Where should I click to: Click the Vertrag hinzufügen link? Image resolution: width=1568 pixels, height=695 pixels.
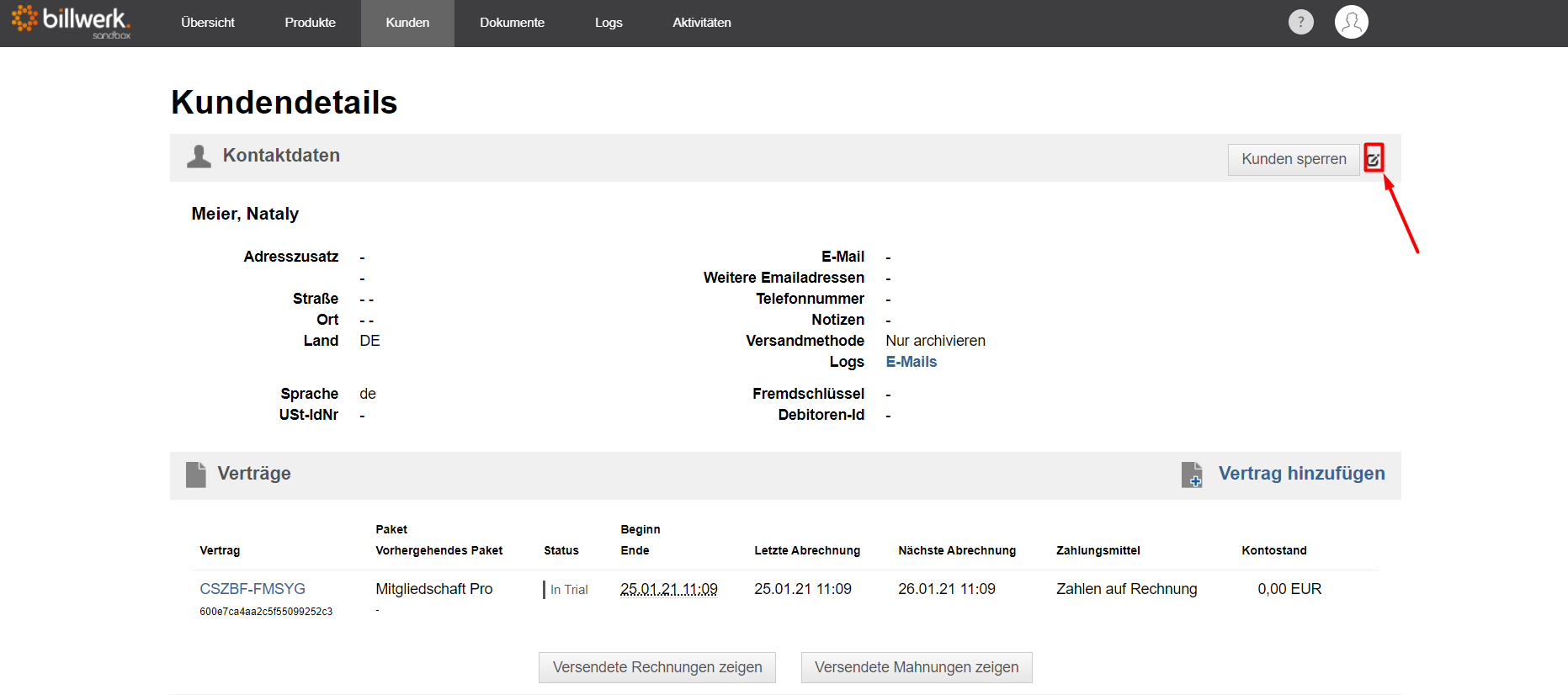pyautogui.click(x=1301, y=474)
